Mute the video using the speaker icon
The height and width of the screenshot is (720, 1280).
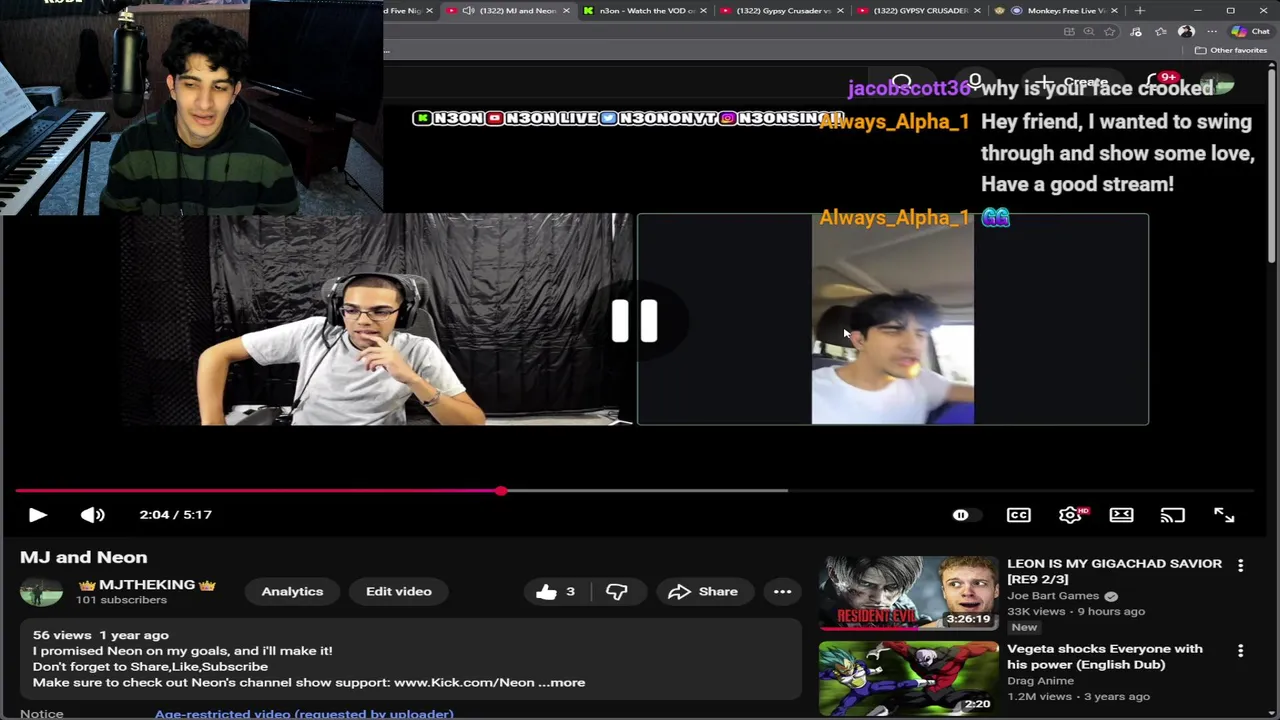(x=92, y=515)
